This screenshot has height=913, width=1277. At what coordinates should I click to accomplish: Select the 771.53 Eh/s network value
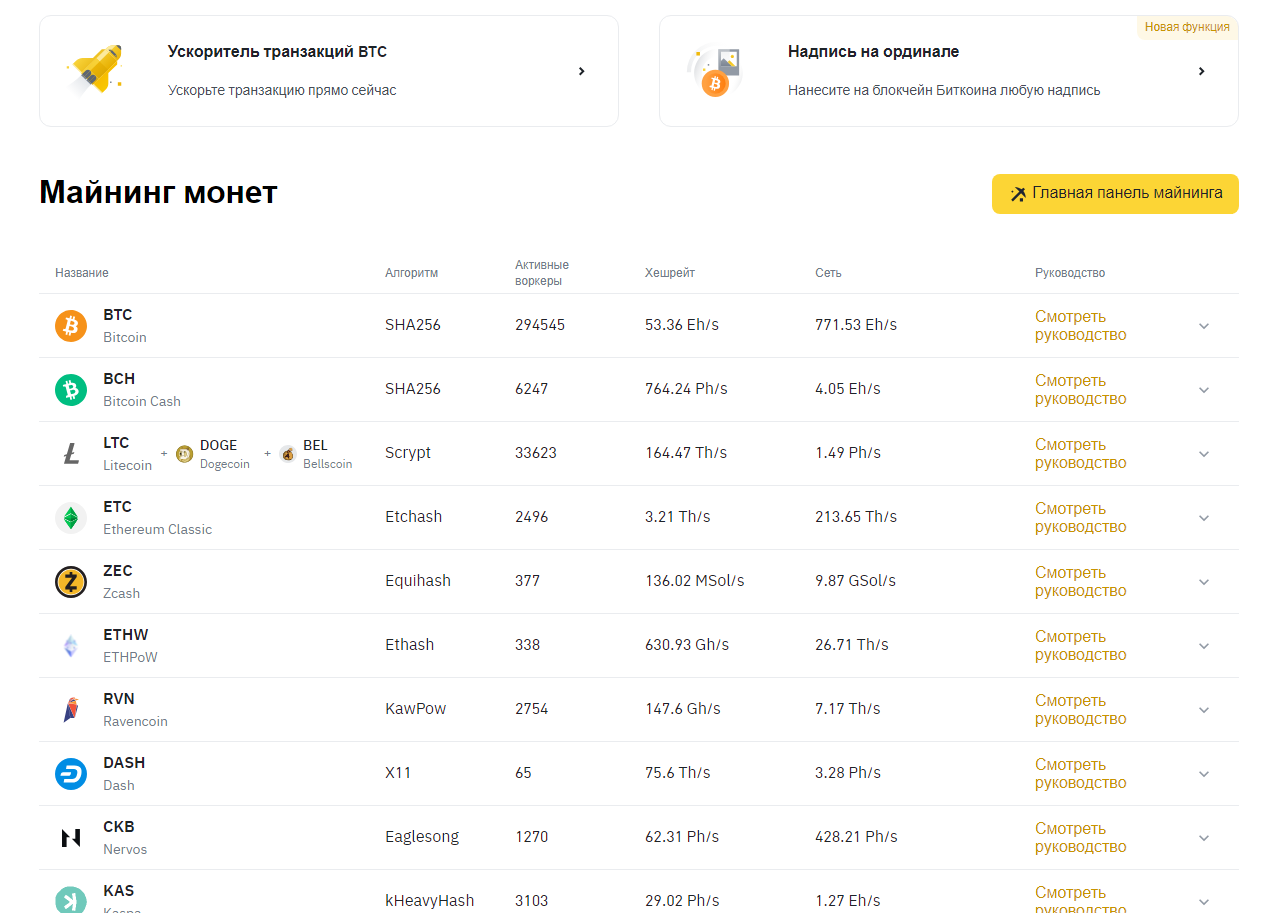tap(856, 325)
